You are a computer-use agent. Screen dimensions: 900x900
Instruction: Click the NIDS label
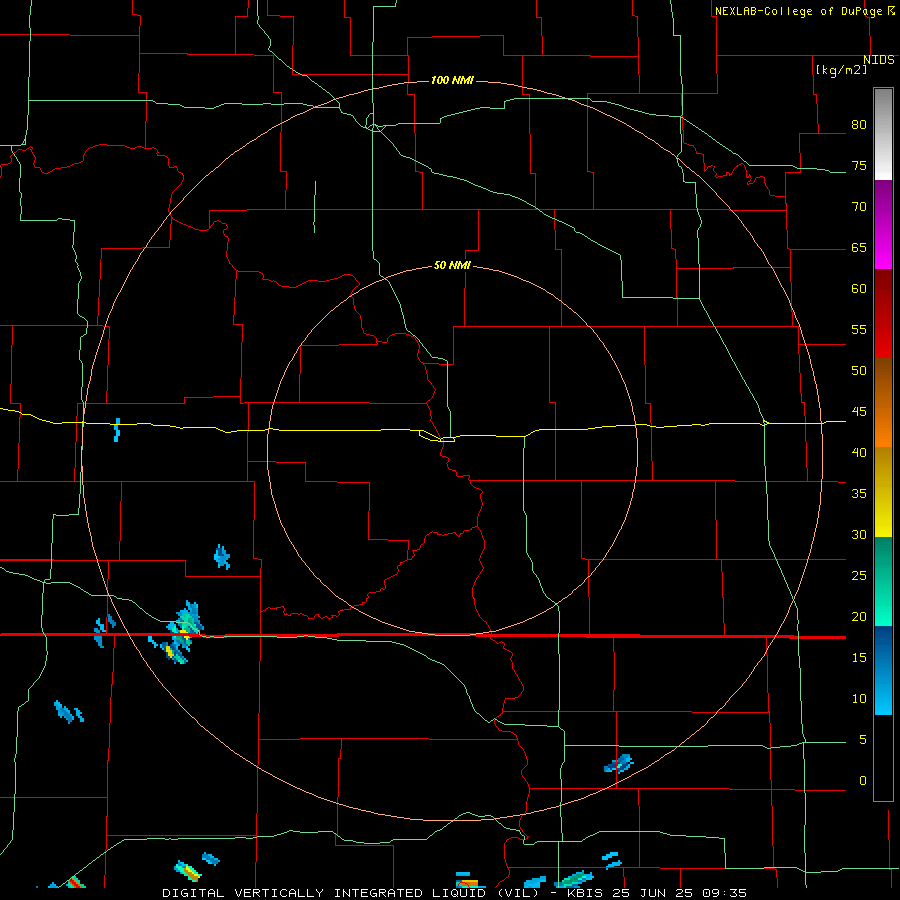click(879, 60)
